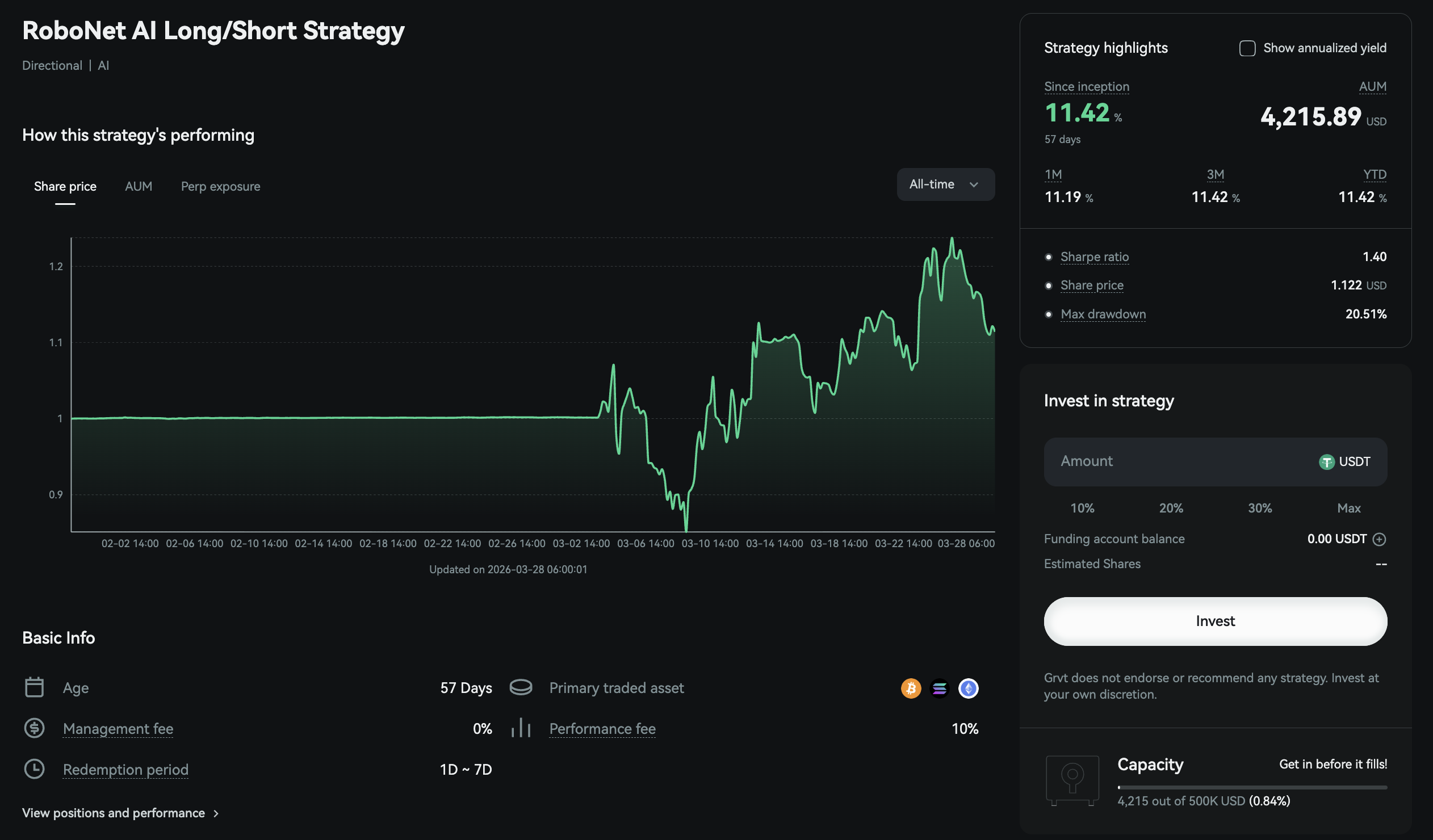
Task: Click the Ethereum asset icon
Action: [x=967, y=688]
